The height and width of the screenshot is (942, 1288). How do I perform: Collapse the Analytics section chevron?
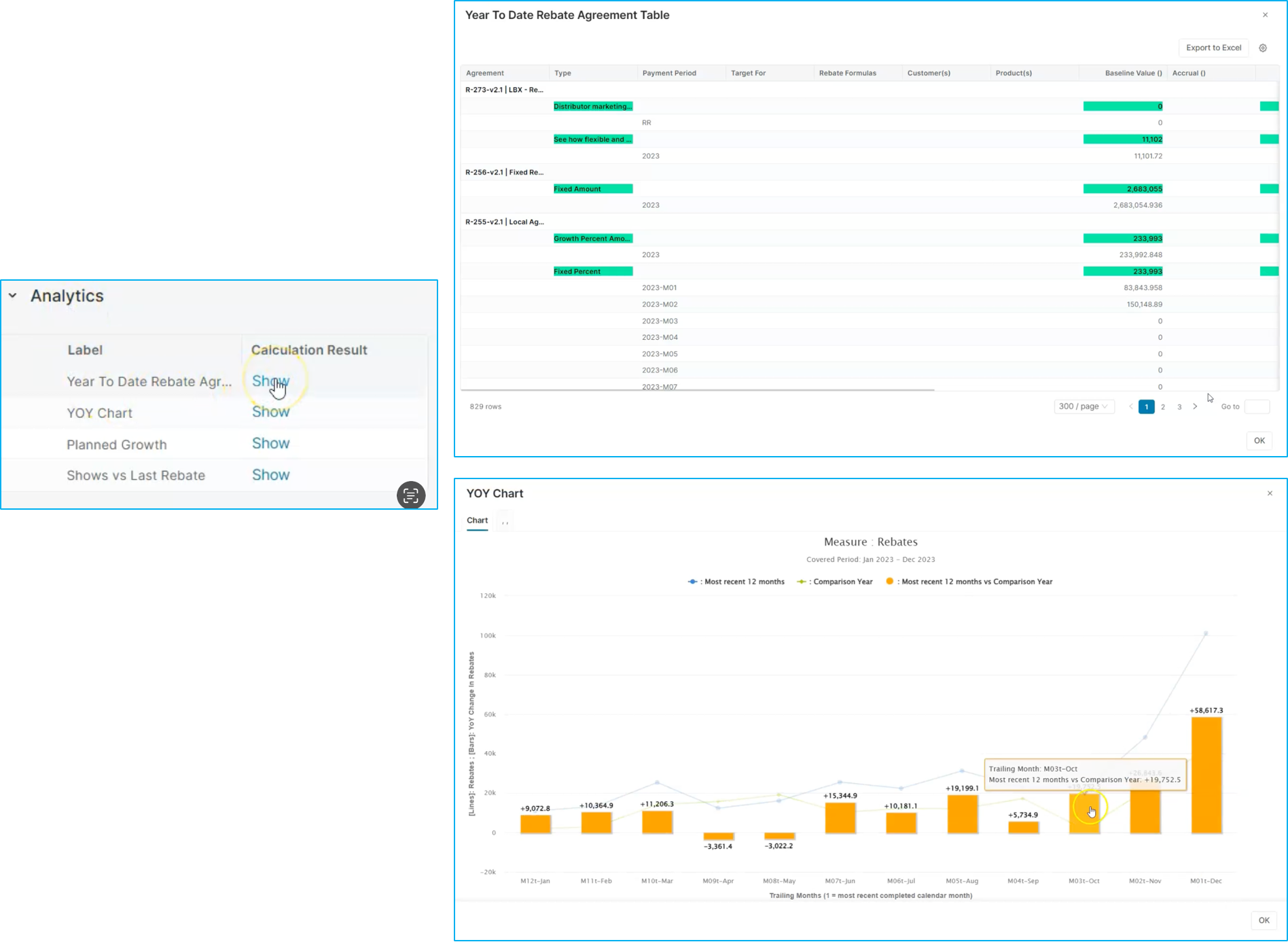click(x=13, y=296)
